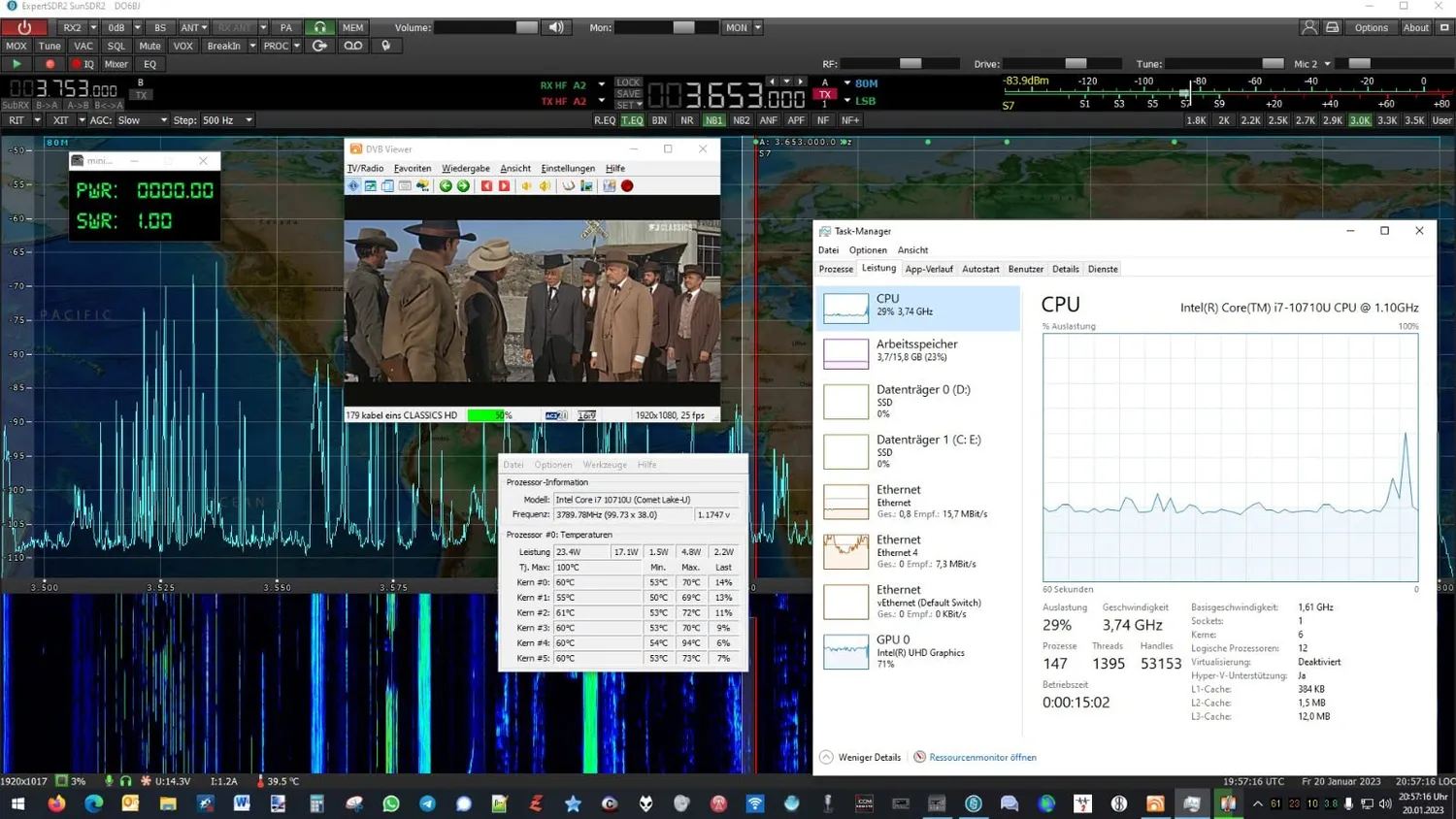Expand the 80M band selector dropdown
The image size is (1456, 819).
[847, 83]
